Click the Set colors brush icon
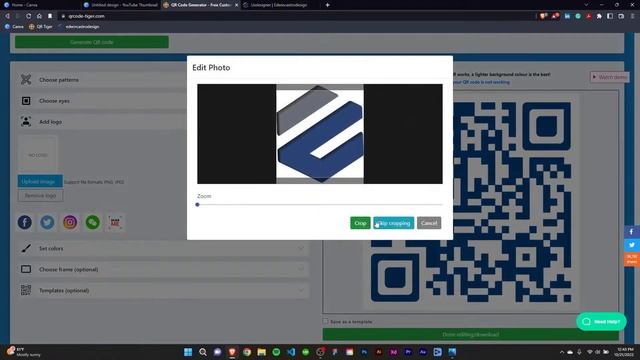This screenshot has width=640, height=360. pyautogui.click(x=26, y=248)
